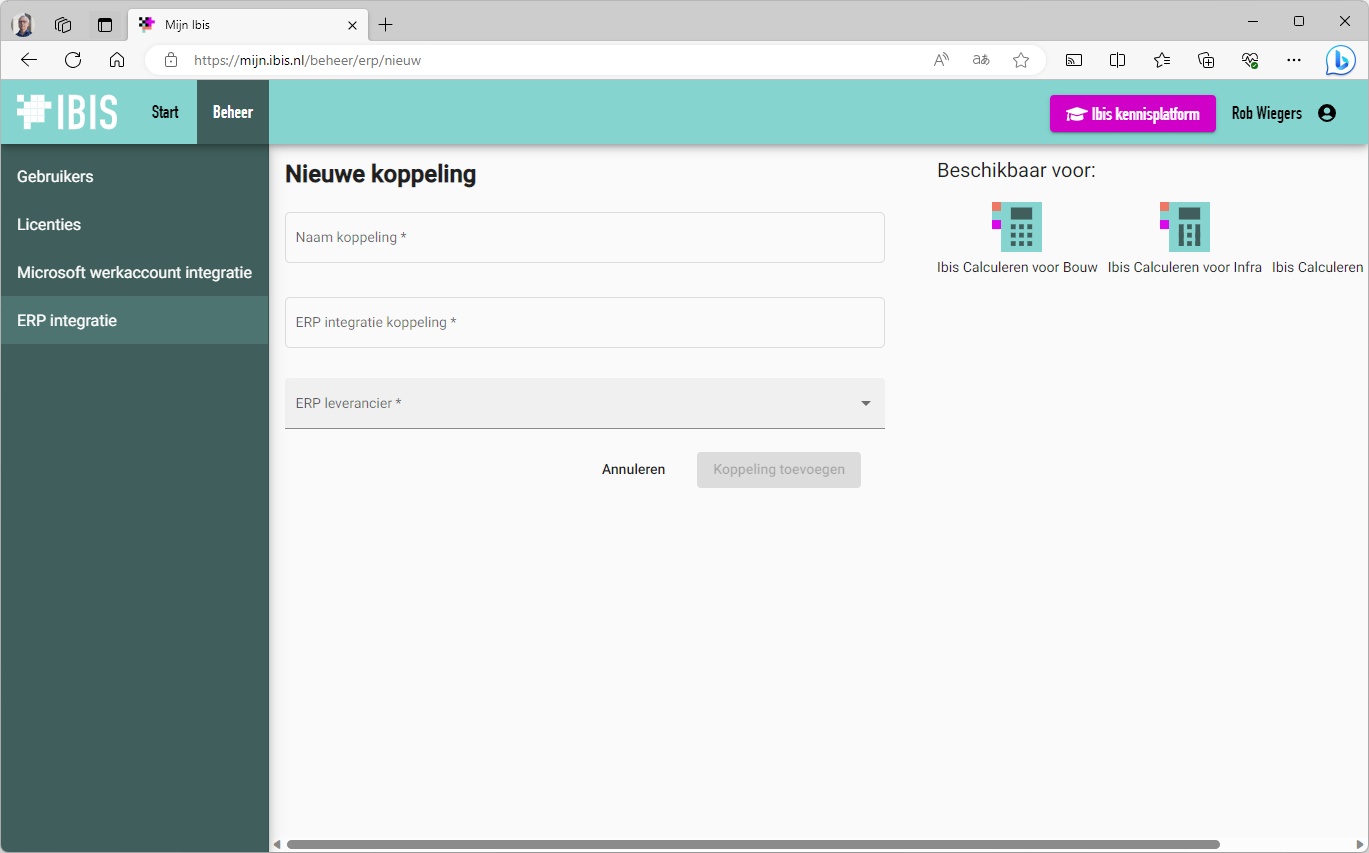Select ERP integratie in sidebar
The width and height of the screenshot is (1369, 853).
pos(135,320)
